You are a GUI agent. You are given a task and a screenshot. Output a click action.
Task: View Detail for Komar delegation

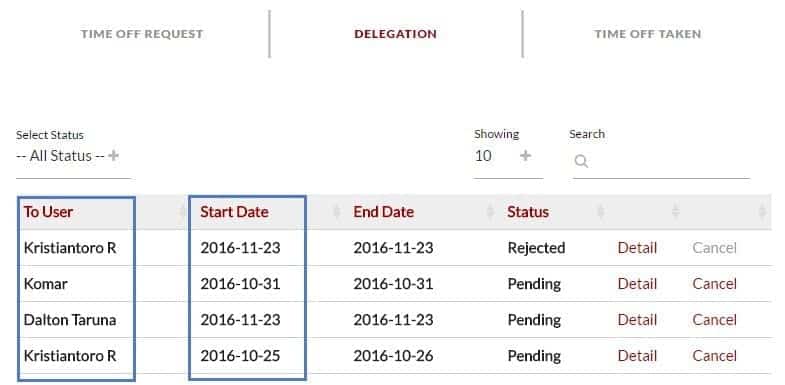pyautogui.click(x=637, y=284)
